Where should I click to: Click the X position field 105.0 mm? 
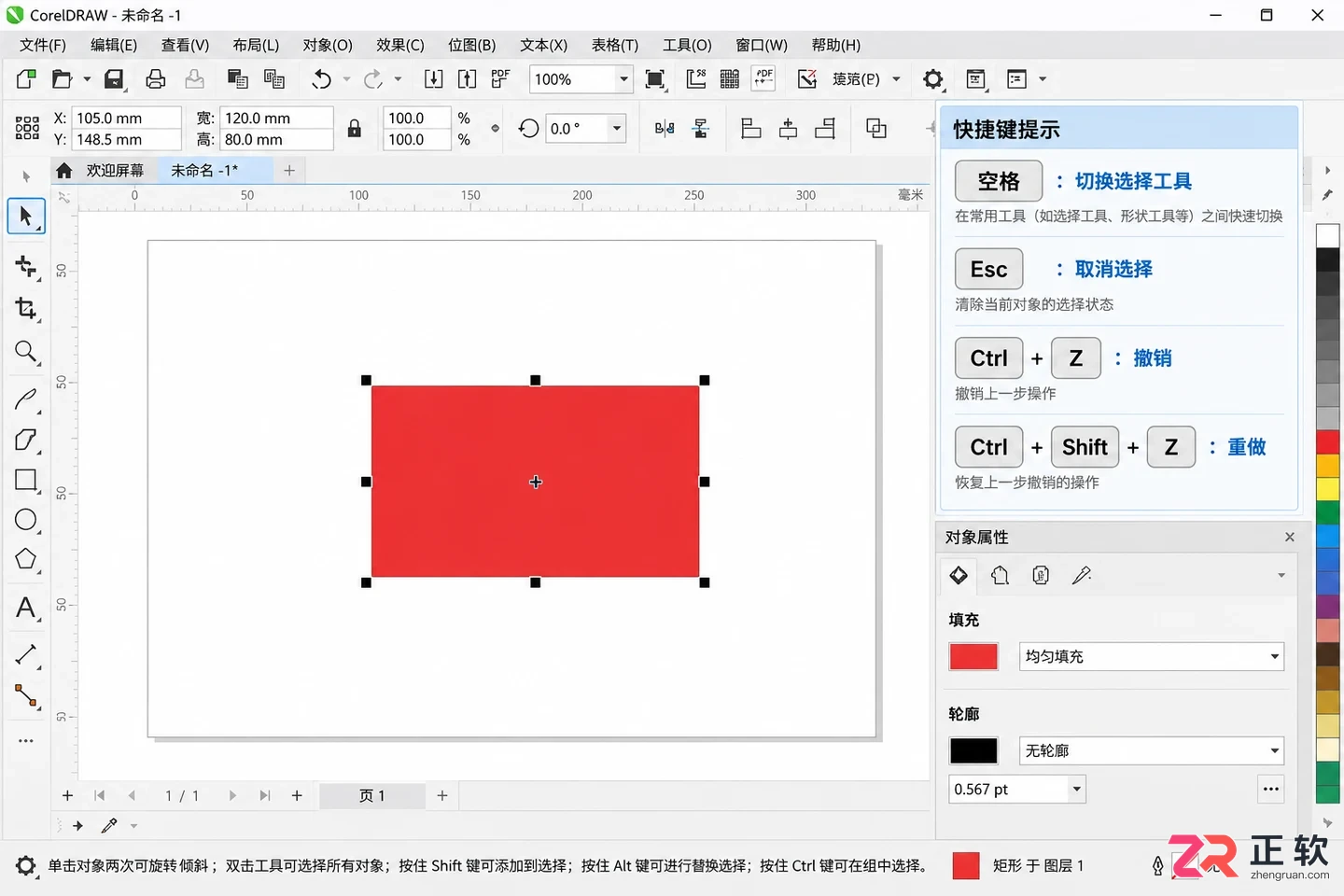coord(127,118)
